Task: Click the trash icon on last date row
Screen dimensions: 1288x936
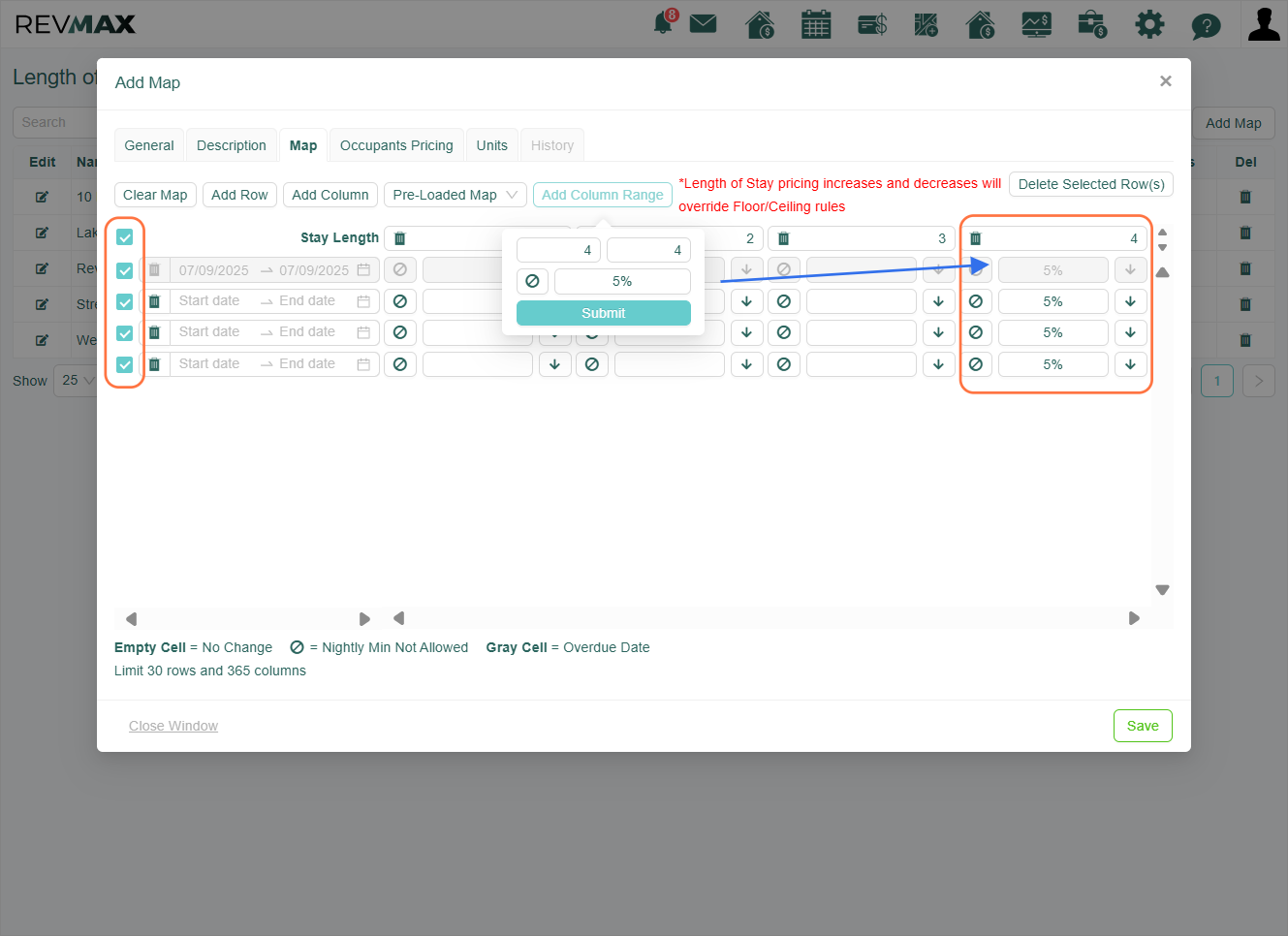Action: click(154, 364)
